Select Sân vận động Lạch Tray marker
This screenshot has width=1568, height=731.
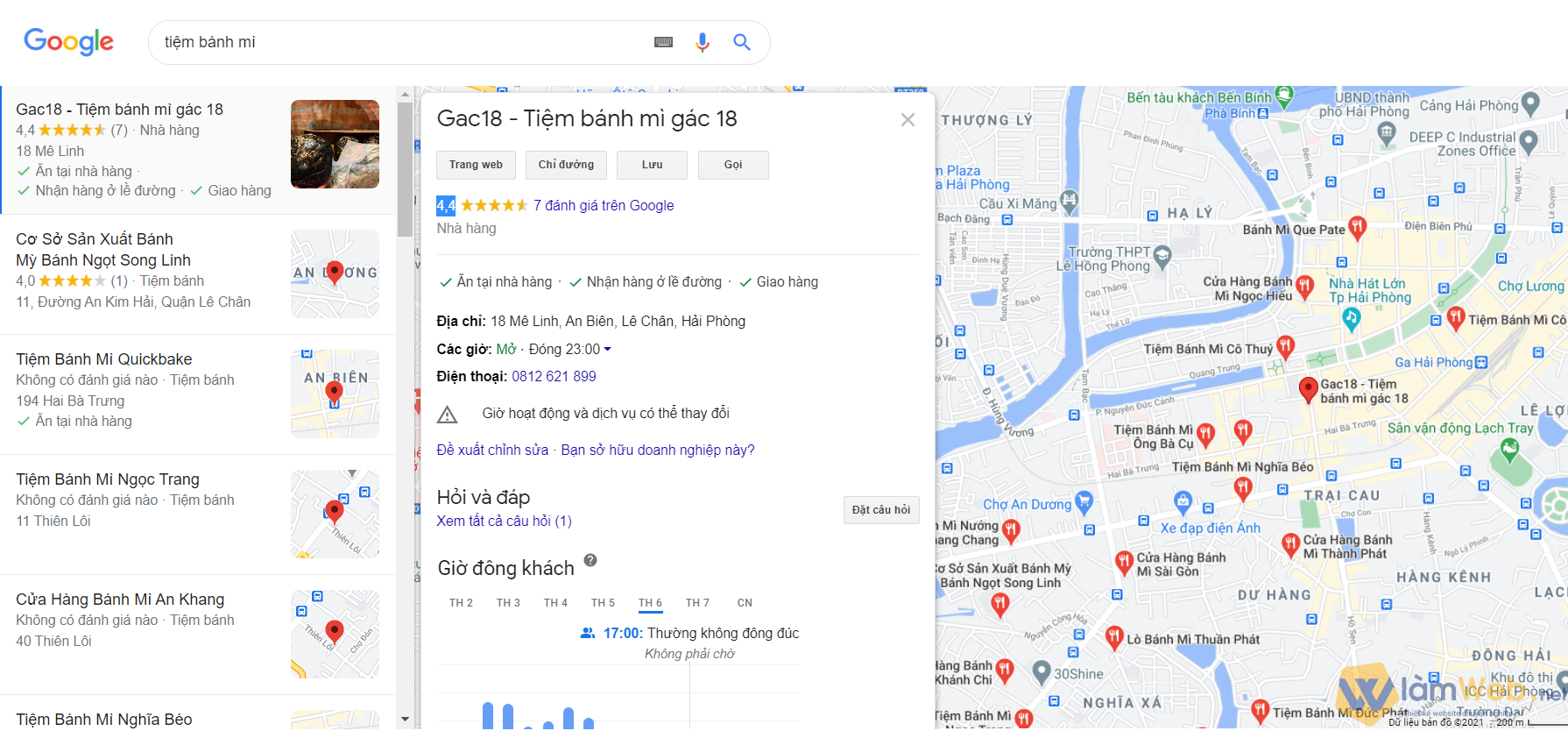click(1509, 450)
